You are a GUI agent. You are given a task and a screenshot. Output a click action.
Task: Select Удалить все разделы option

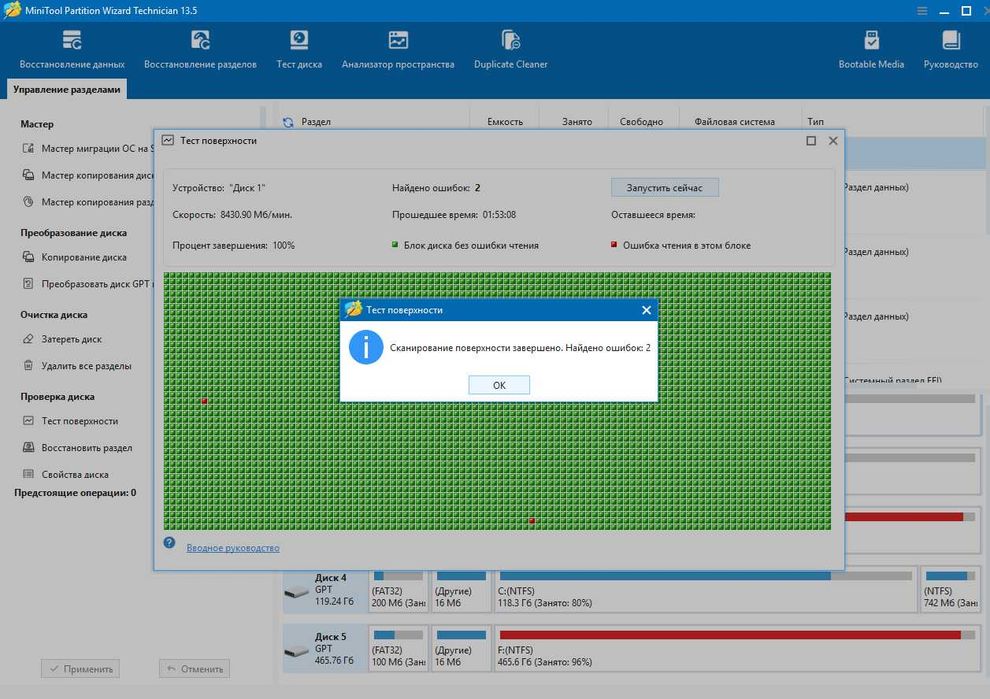(77, 366)
